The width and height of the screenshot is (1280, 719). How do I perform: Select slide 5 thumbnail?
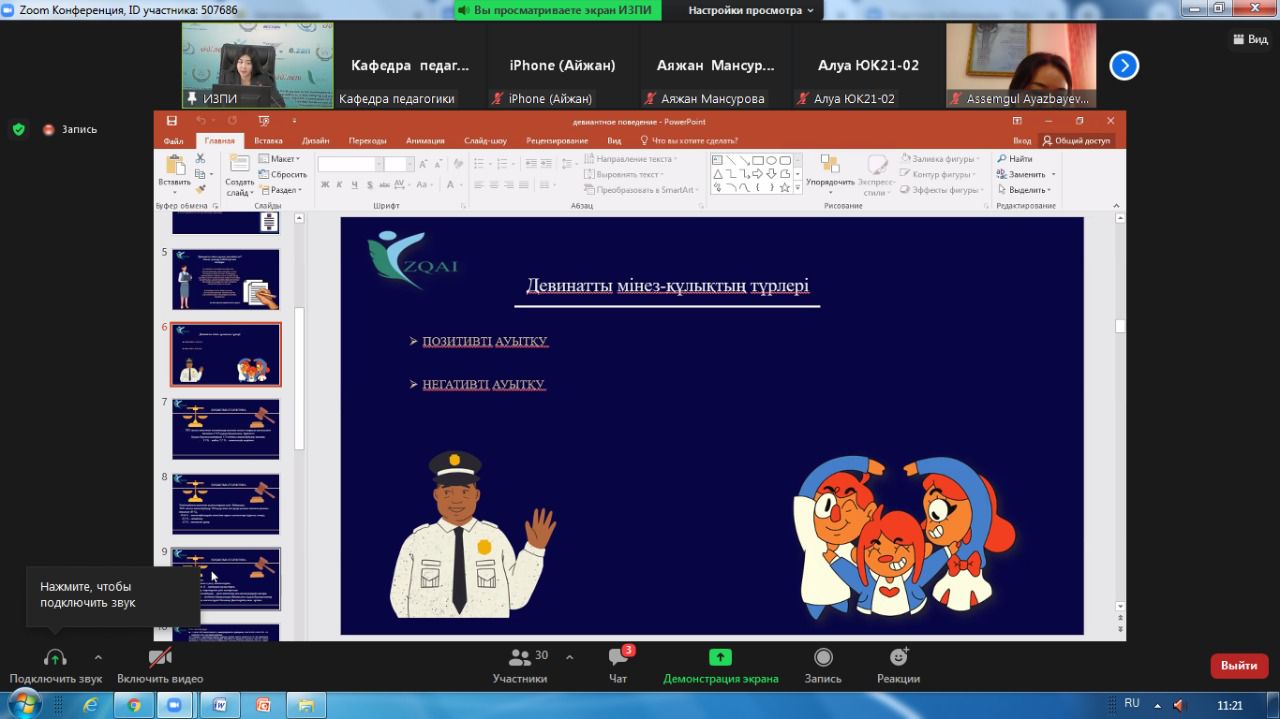(226, 279)
